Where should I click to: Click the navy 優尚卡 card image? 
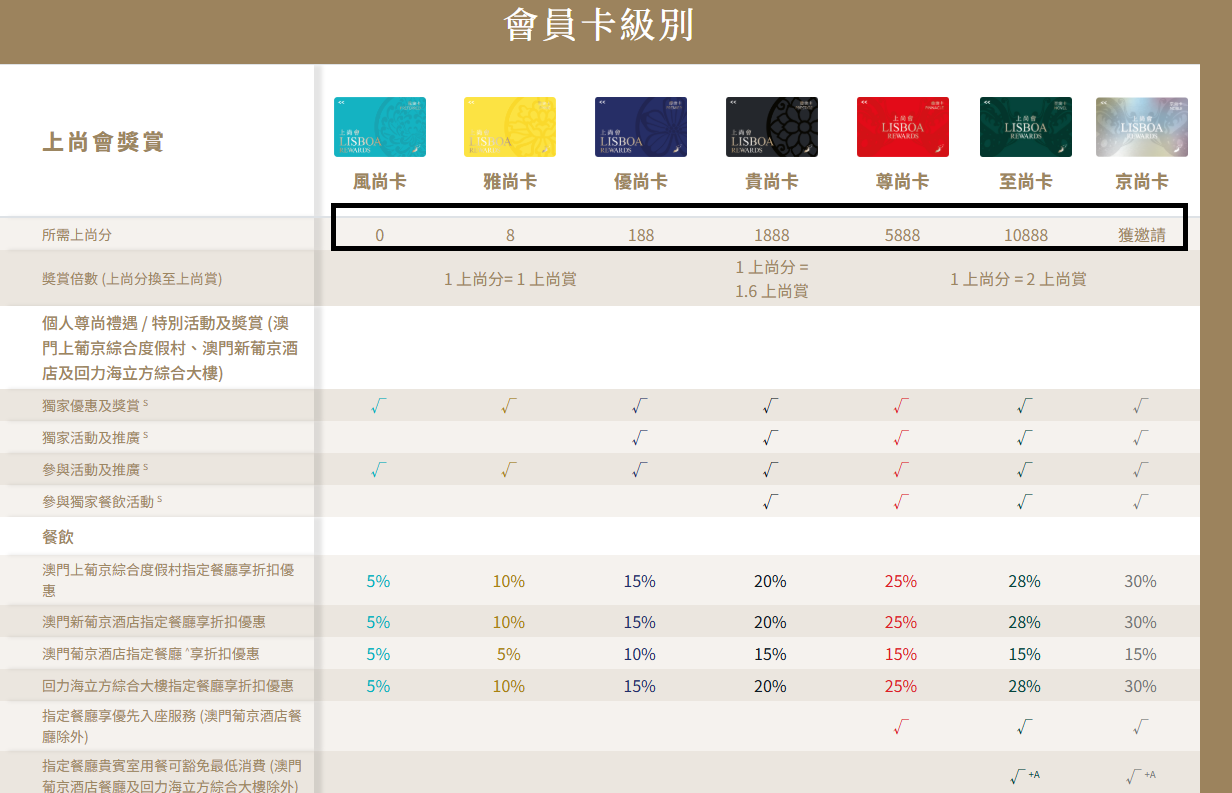point(641,127)
